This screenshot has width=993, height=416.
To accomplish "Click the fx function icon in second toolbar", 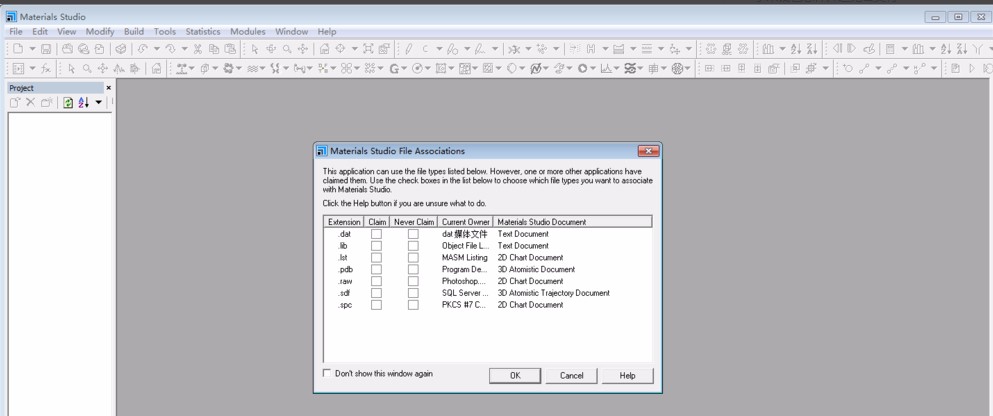I will point(46,68).
